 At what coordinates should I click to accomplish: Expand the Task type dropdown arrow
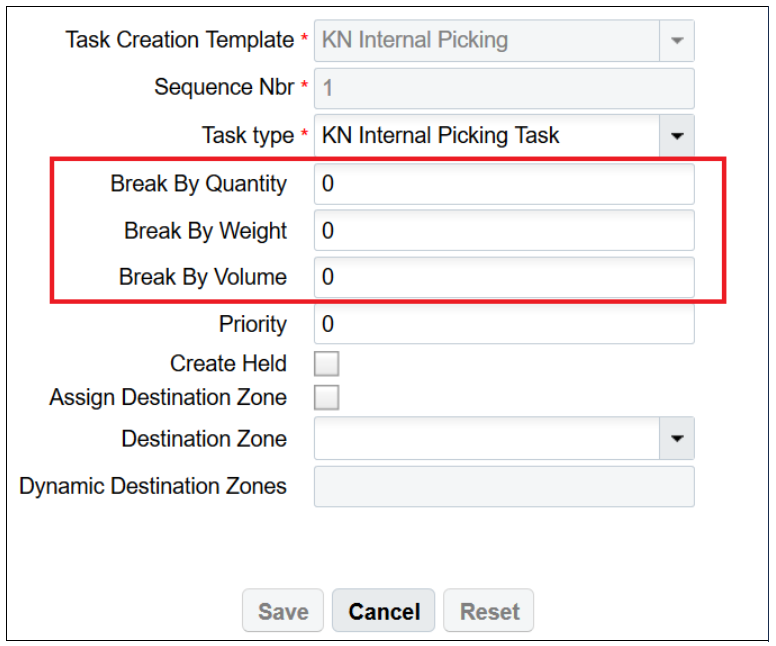677,135
